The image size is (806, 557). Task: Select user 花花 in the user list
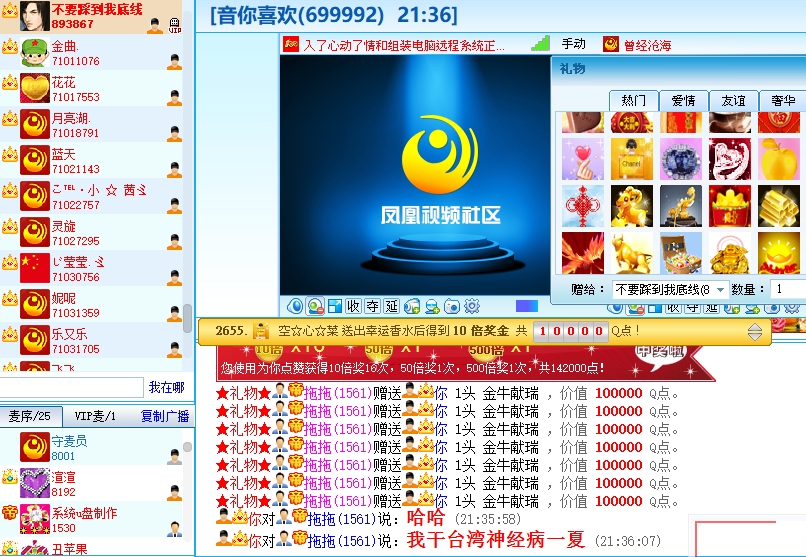(x=91, y=88)
